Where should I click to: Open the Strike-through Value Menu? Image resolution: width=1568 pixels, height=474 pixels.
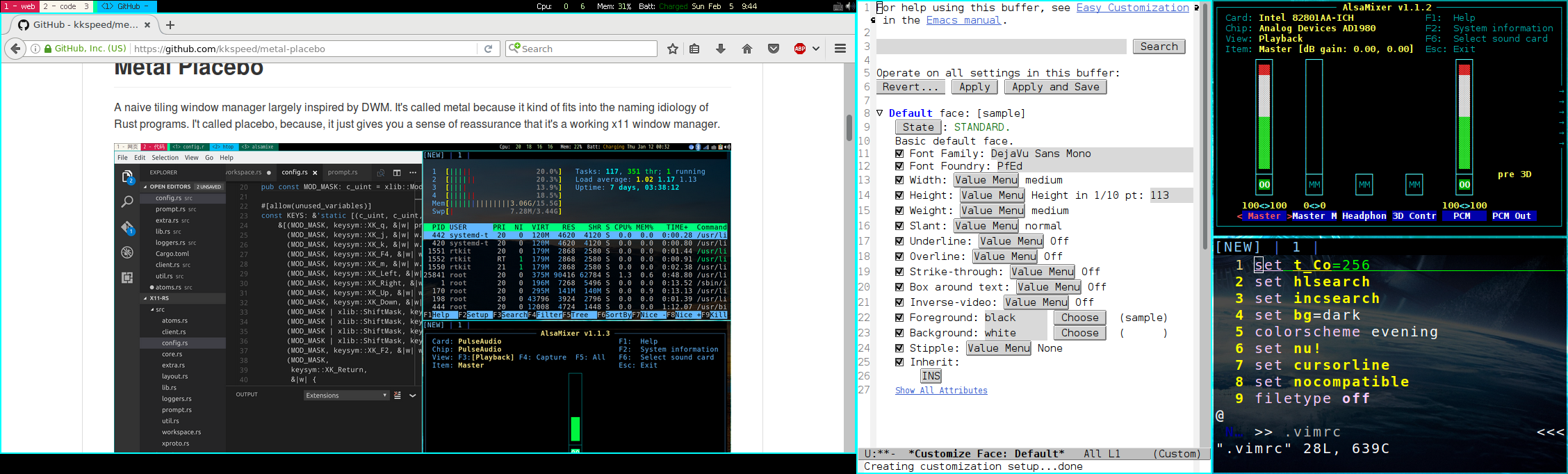[x=1042, y=272]
